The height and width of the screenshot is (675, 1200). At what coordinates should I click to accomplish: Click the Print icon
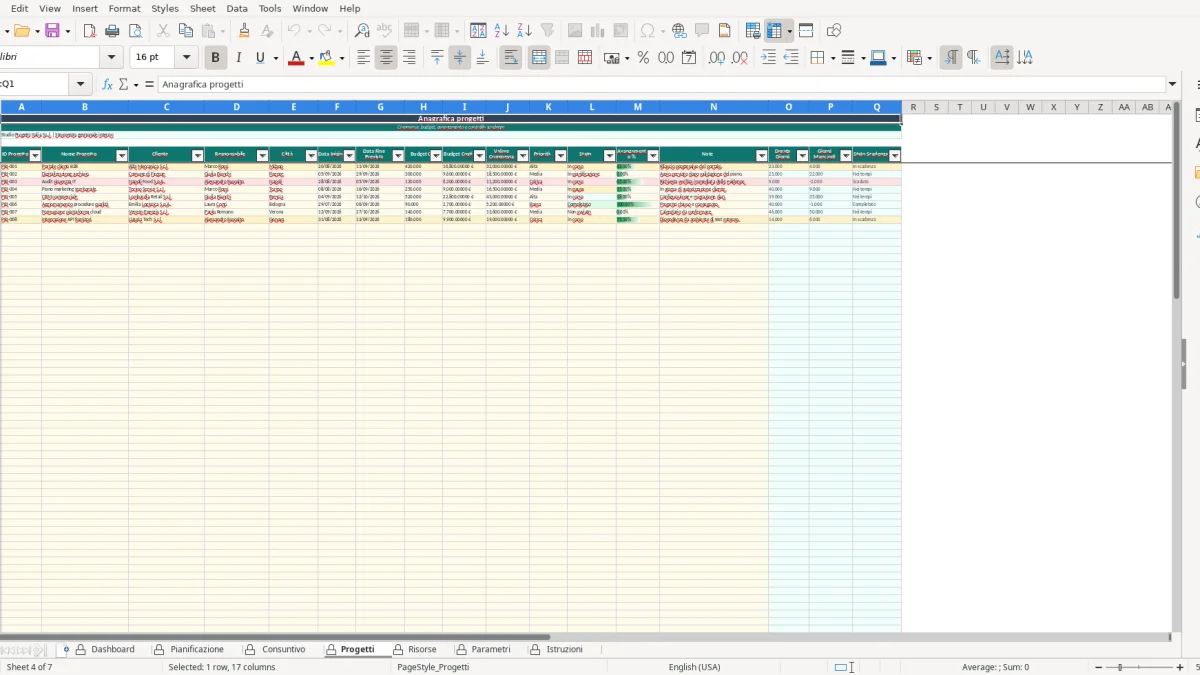pyautogui.click(x=113, y=31)
